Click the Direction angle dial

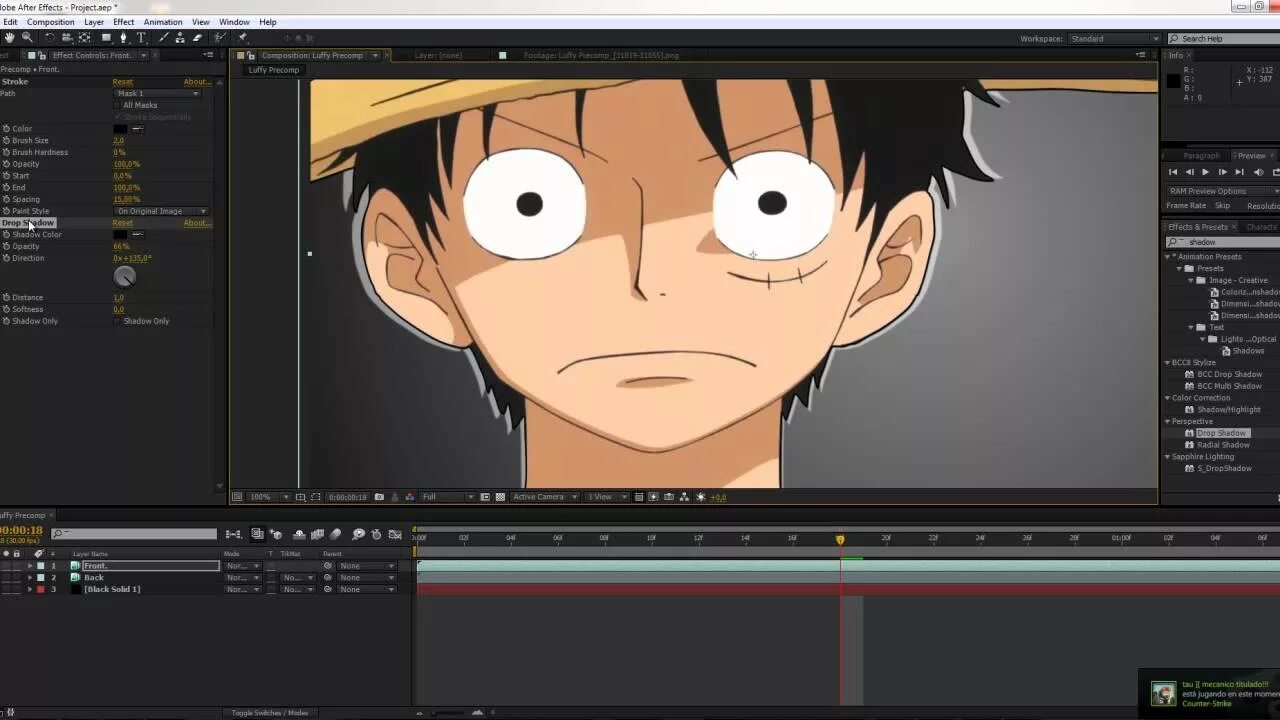pyautogui.click(x=125, y=277)
